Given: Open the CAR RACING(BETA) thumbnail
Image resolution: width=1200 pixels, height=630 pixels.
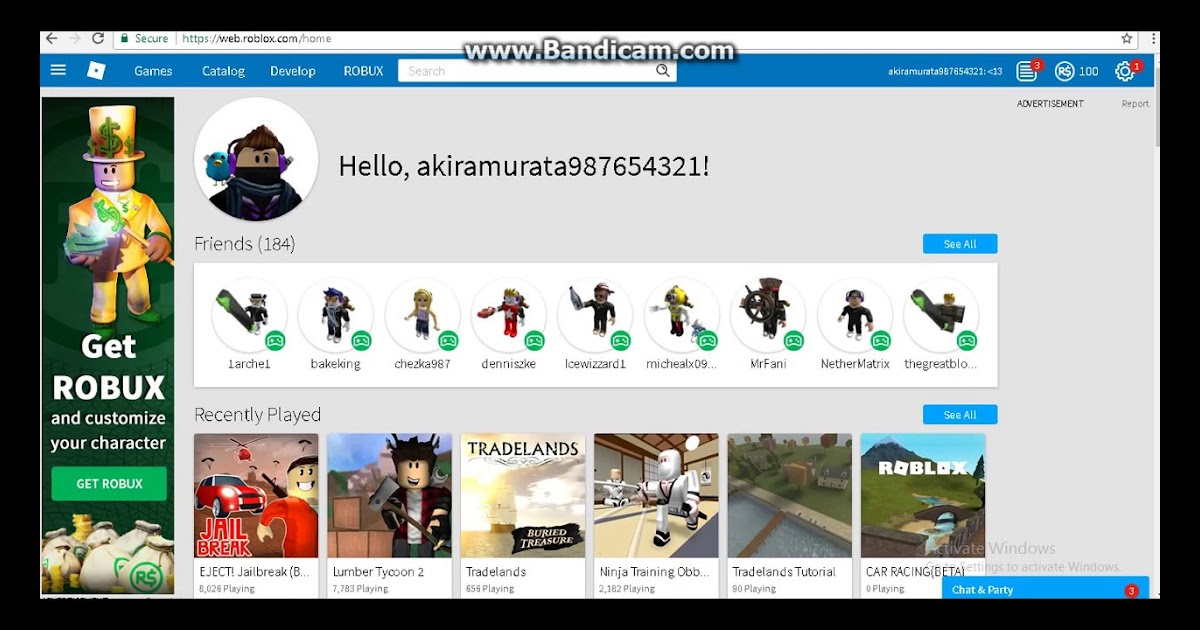Looking at the screenshot, I should (923, 496).
